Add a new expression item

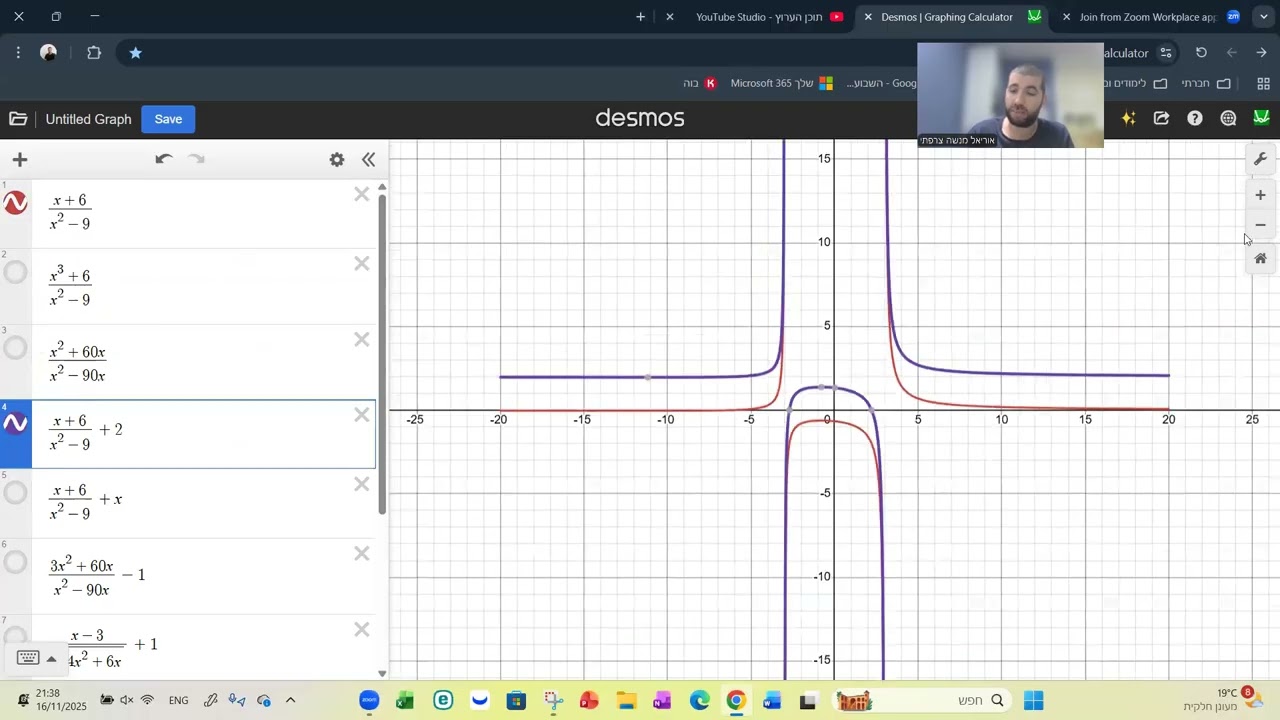[x=20, y=160]
